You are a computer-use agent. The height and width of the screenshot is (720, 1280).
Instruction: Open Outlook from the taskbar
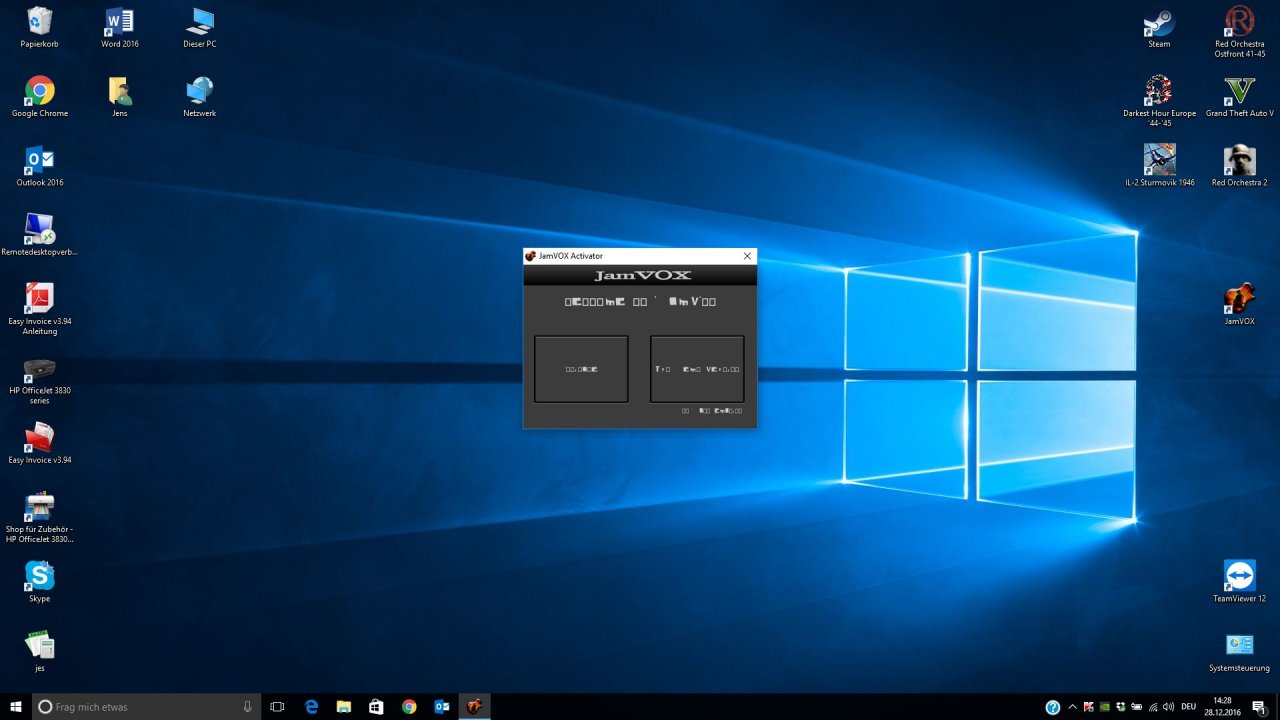[441, 706]
